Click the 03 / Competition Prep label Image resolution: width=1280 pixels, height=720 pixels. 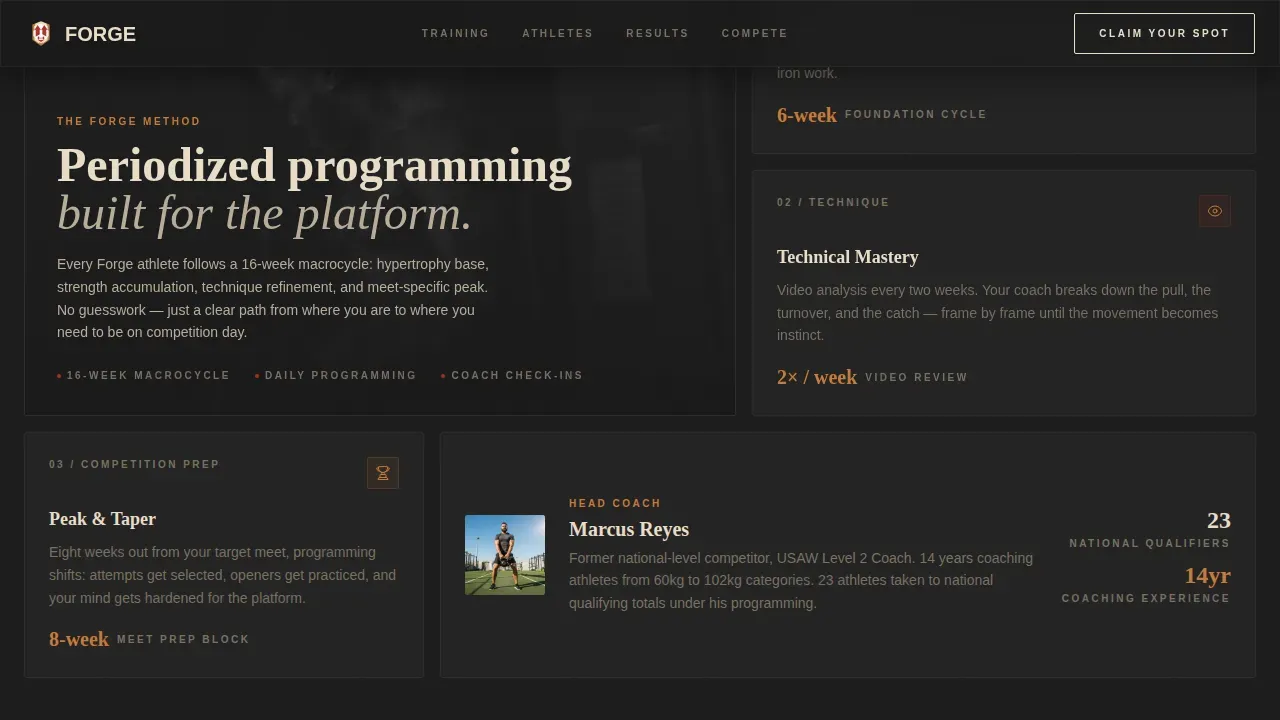click(x=134, y=464)
